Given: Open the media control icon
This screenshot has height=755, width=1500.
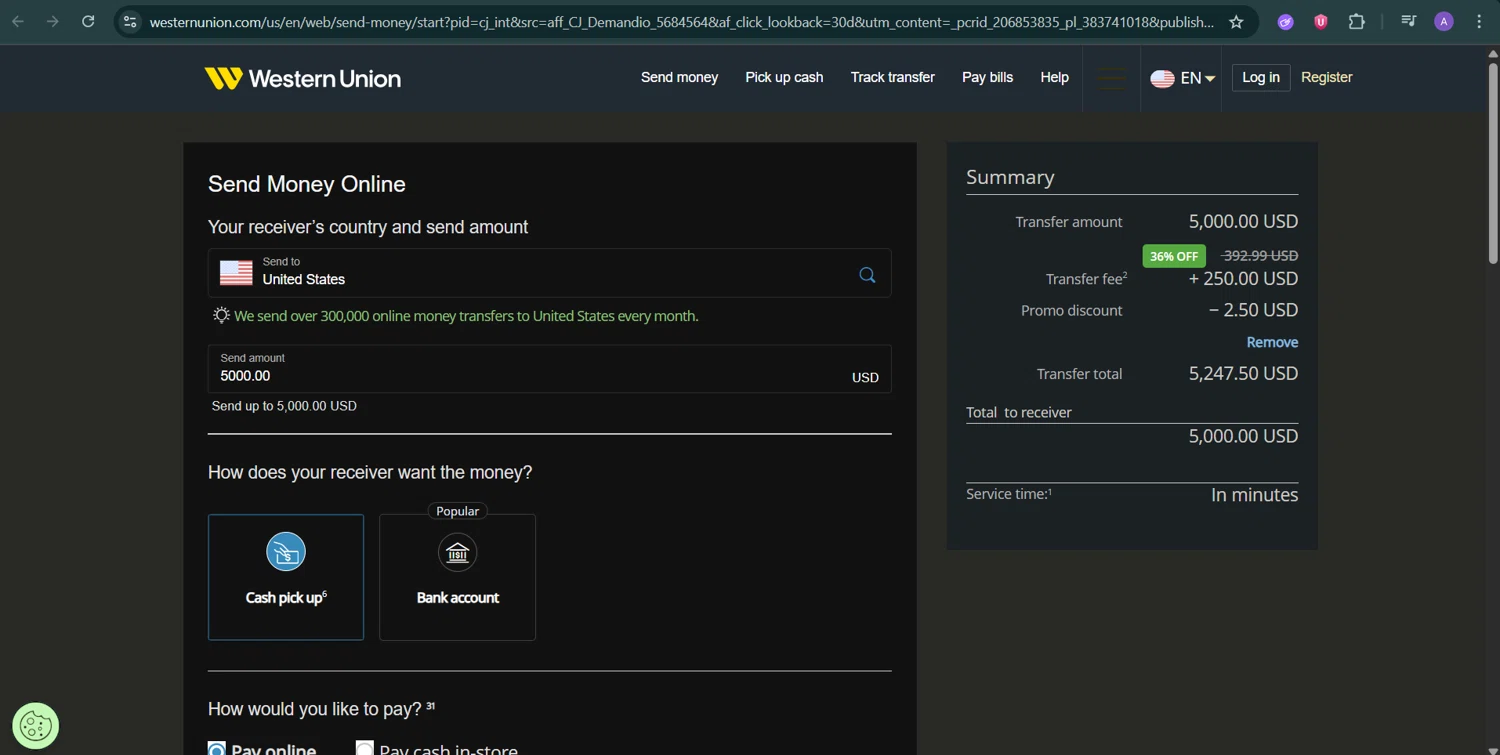Looking at the screenshot, I should (1408, 21).
